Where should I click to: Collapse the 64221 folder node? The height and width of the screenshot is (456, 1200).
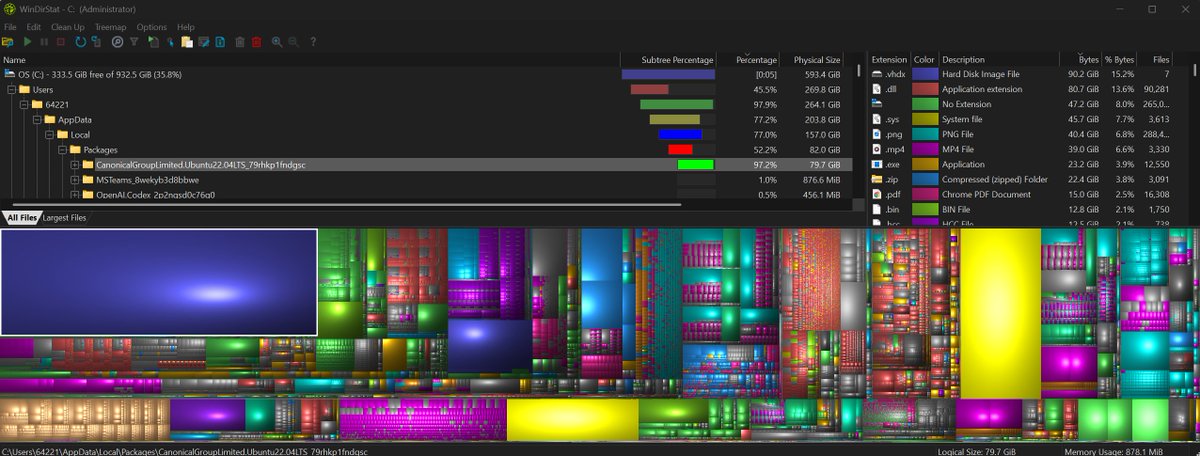coord(24,104)
